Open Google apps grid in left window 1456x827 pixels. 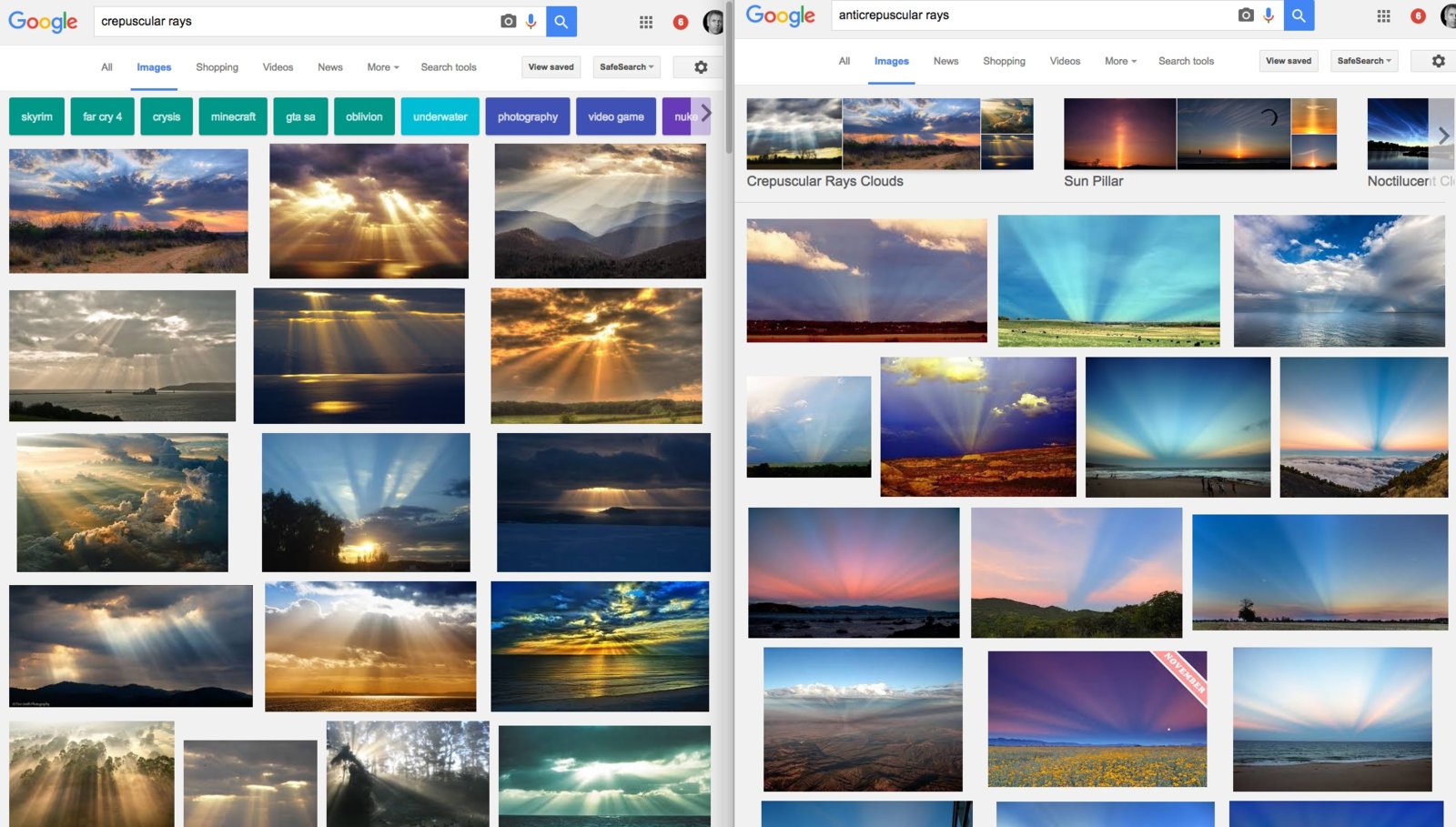pos(646,22)
